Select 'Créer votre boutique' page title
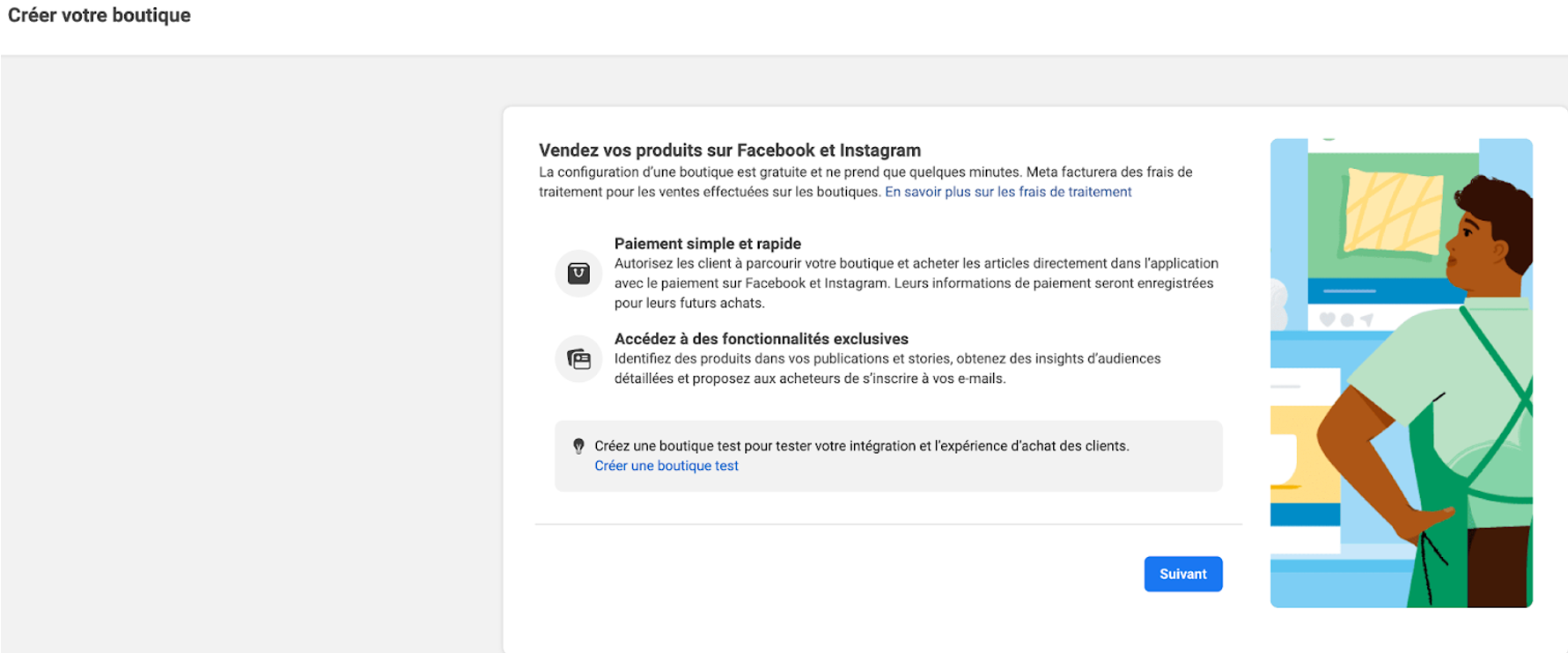The image size is (1568, 653). 99,15
